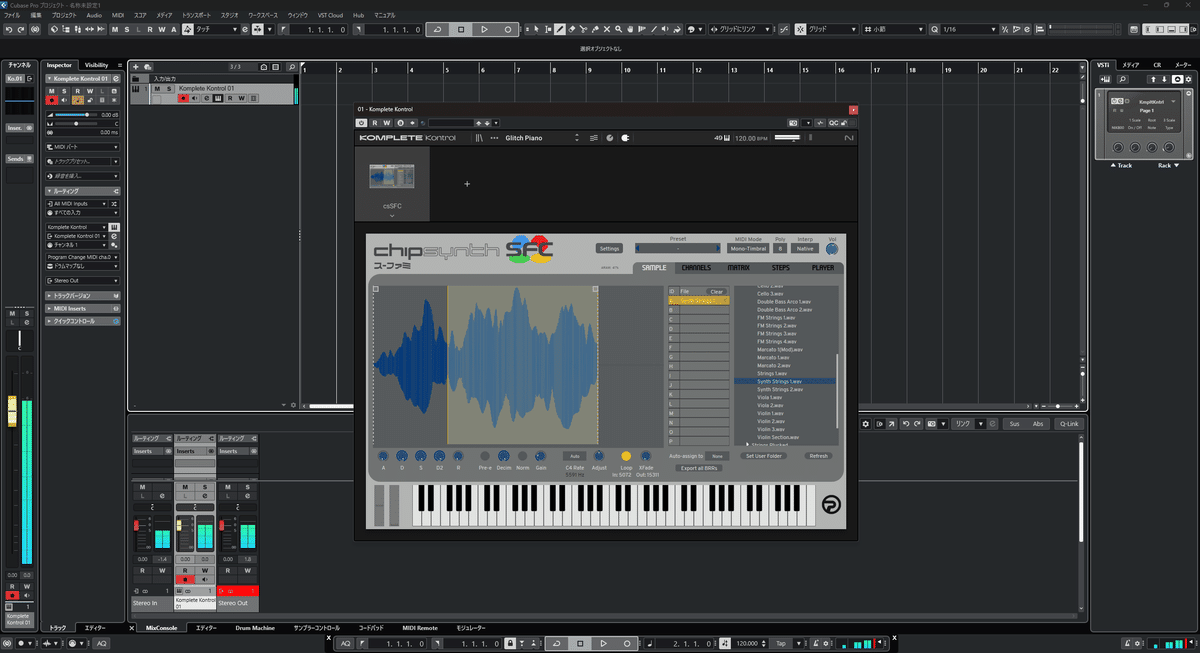
Task: Click the Native Instruments logo in Komplete Kontrol
Action: [846, 138]
